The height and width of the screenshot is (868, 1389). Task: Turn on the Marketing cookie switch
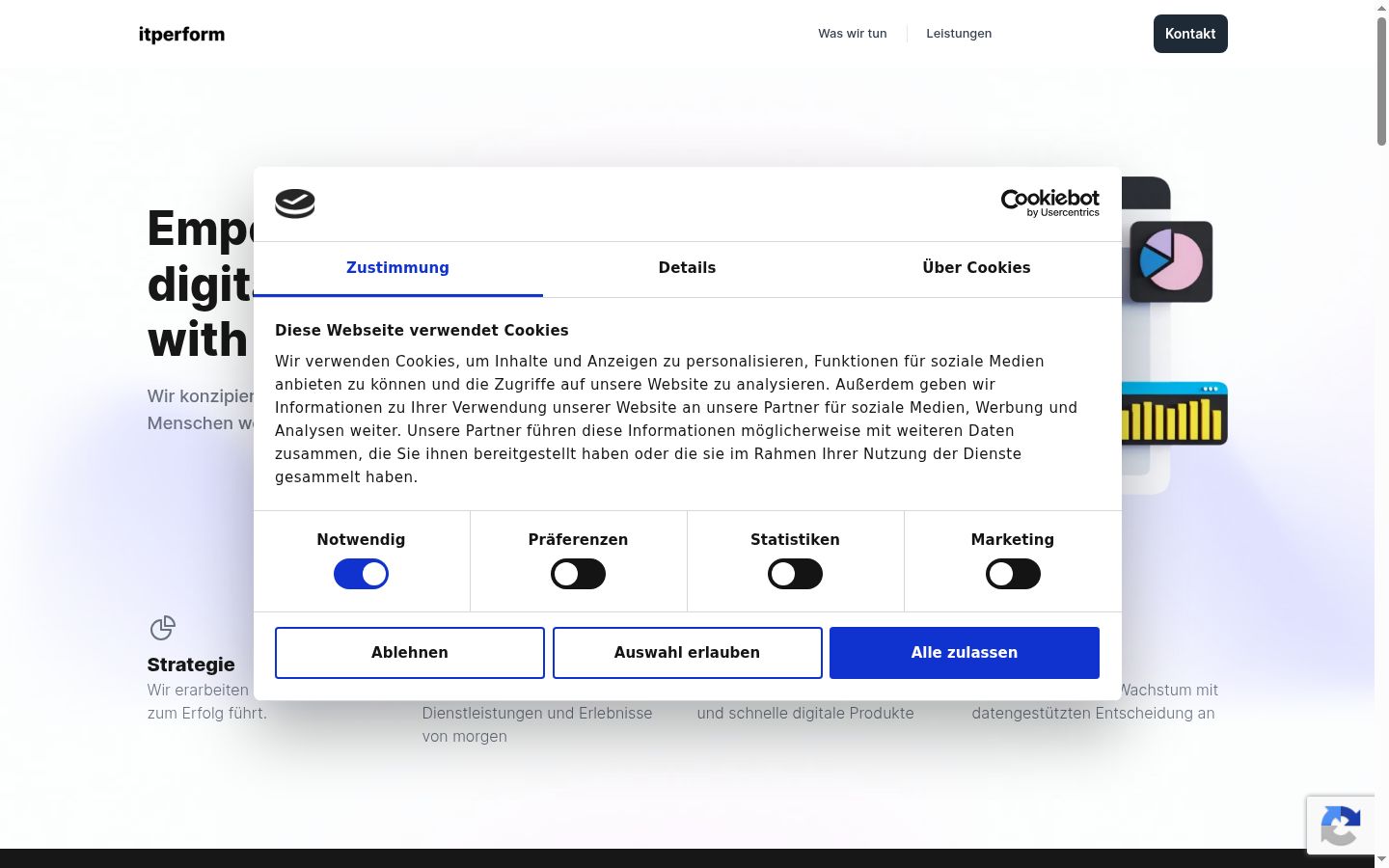1013,574
